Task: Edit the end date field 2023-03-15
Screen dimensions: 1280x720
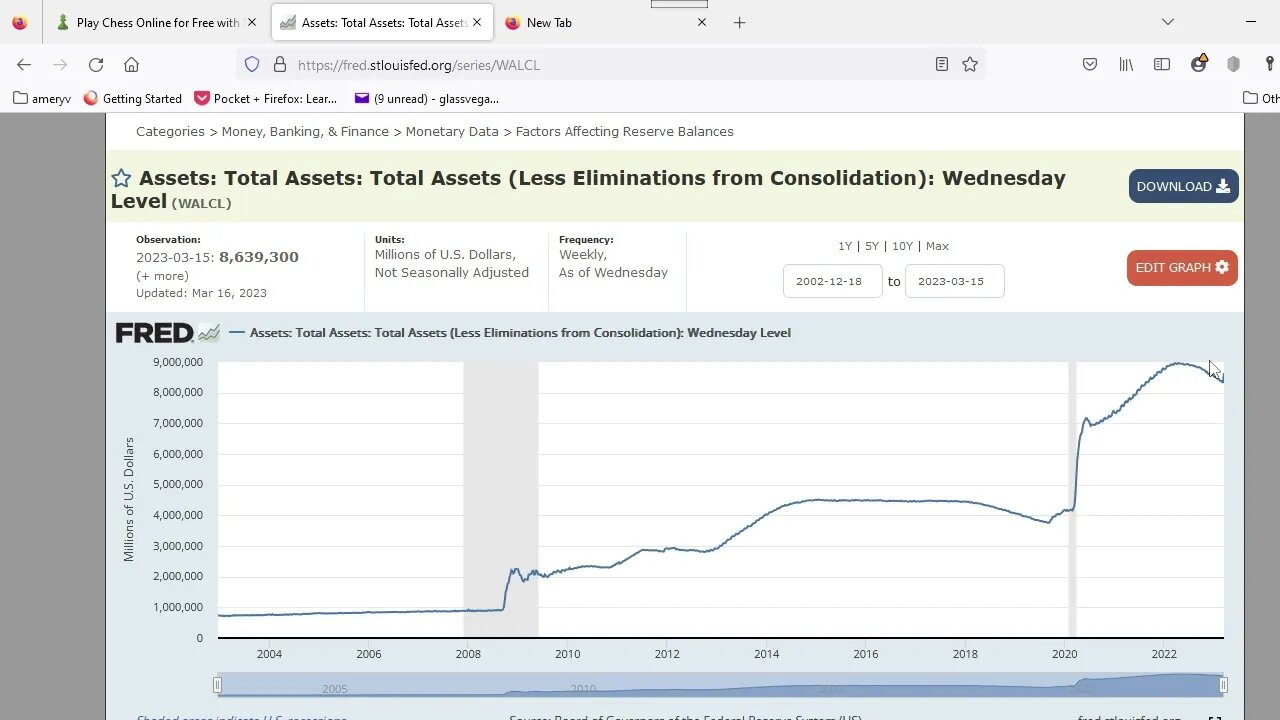Action: 955,281
